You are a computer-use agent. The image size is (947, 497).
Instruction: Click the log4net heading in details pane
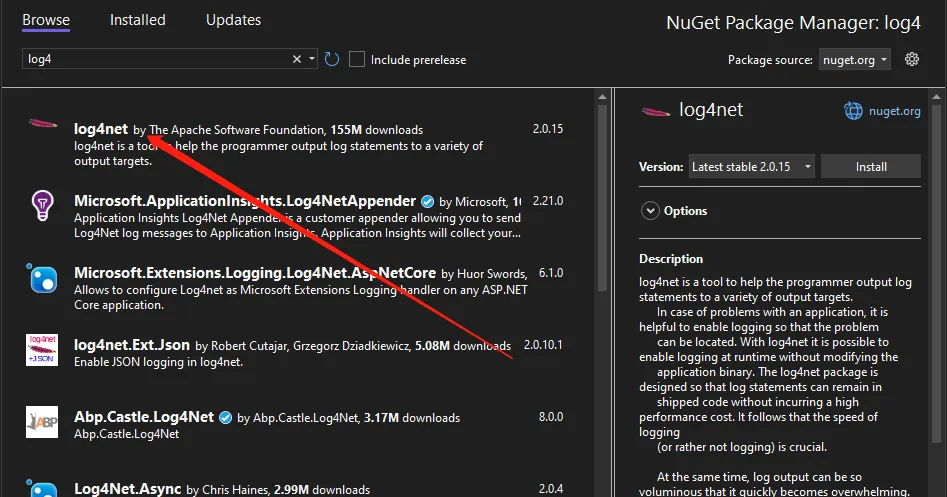pos(711,110)
